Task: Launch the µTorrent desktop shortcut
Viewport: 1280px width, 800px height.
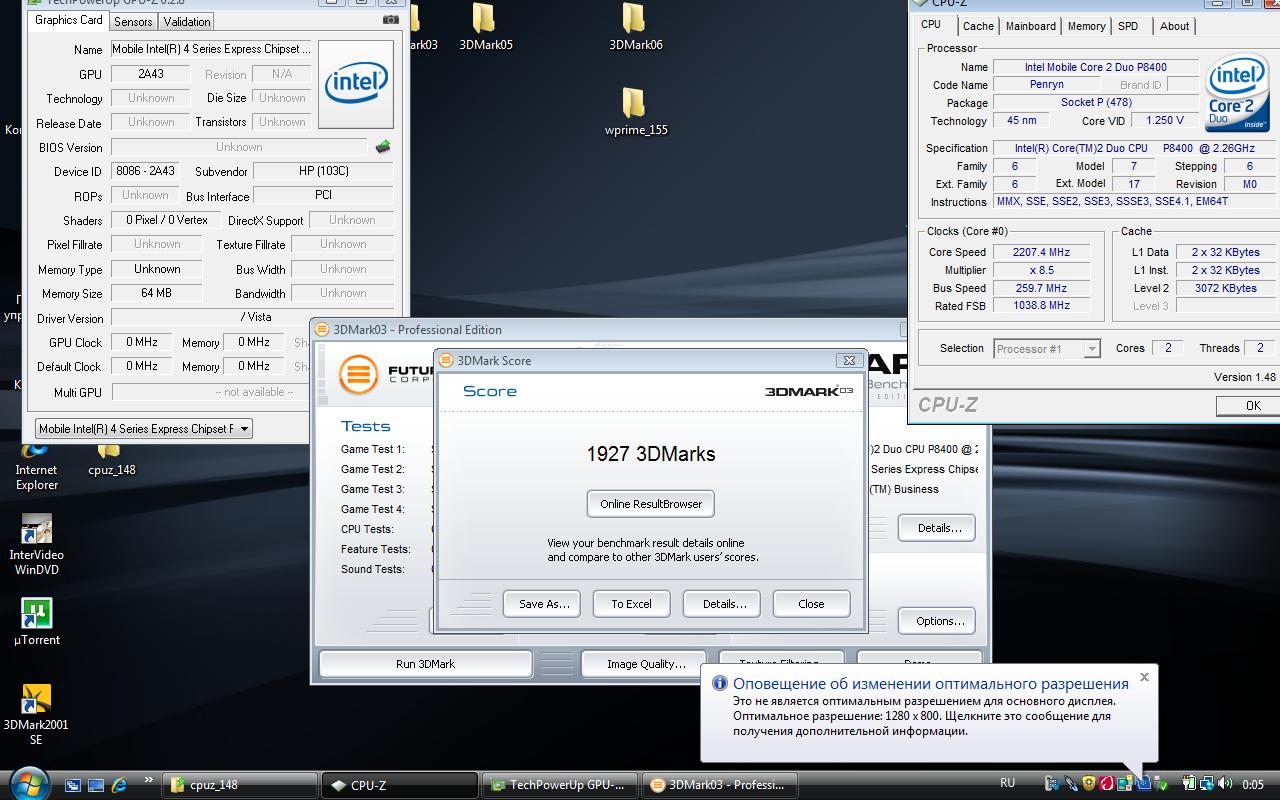Action: click(36, 621)
